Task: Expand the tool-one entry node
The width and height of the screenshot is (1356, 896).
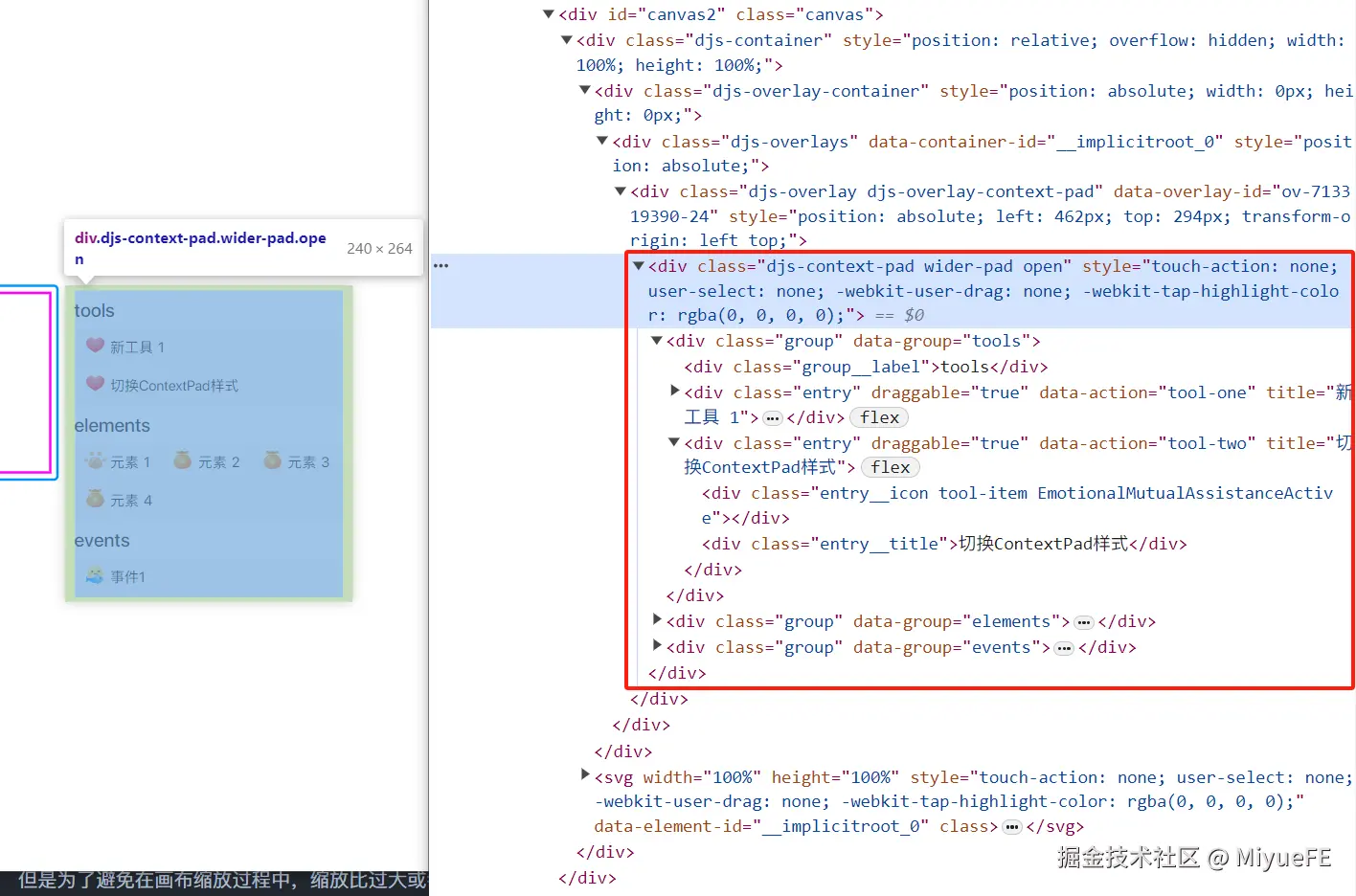Action: pyautogui.click(x=674, y=391)
